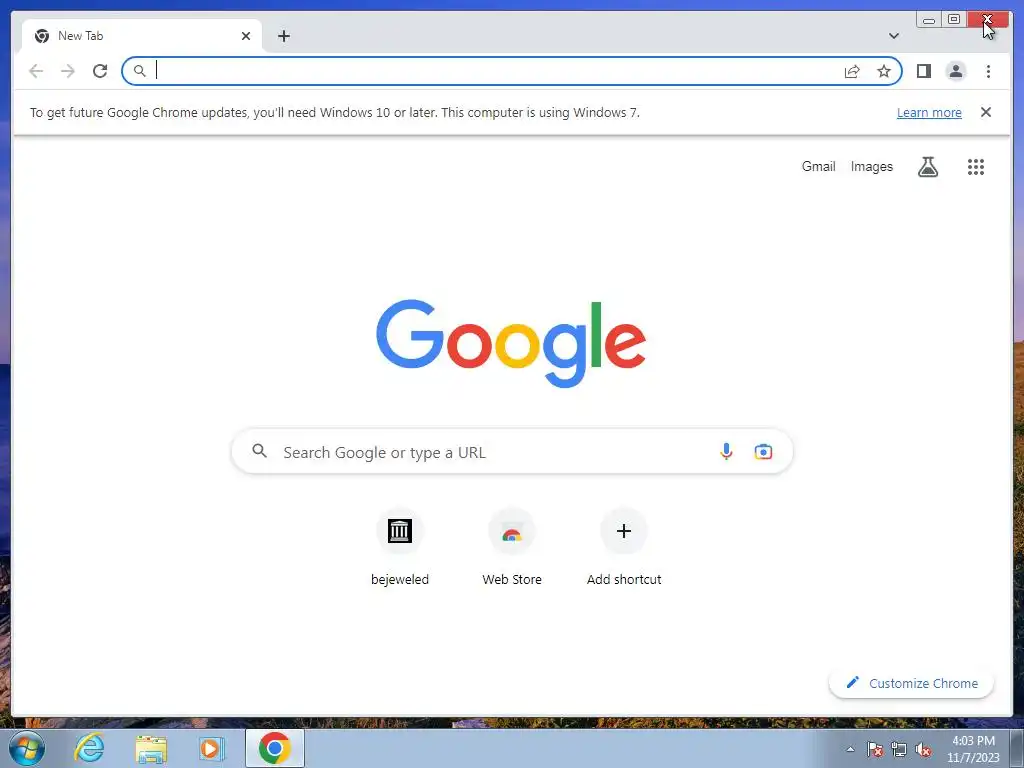1024x768 pixels.
Task: Open the Chrome three-dot menu
Action: (x=988, y=71)
